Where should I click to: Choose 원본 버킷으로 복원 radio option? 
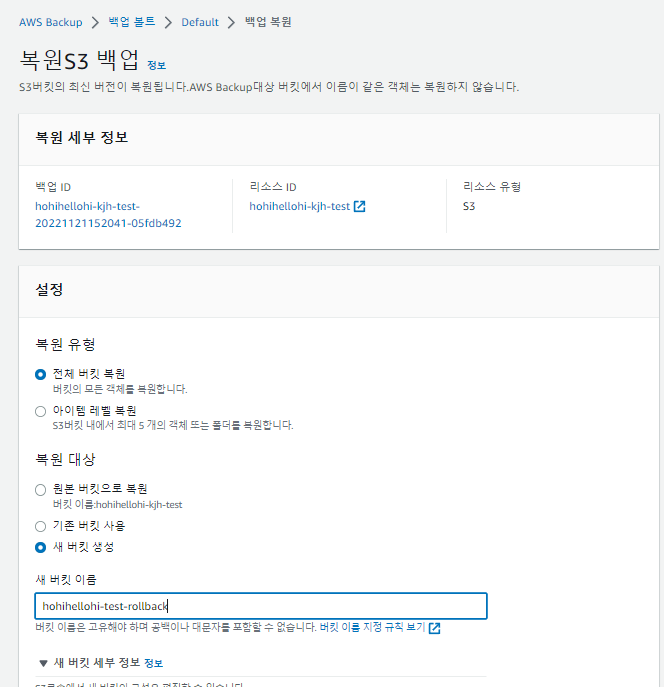pyautogui.click(x=40, y=490)
